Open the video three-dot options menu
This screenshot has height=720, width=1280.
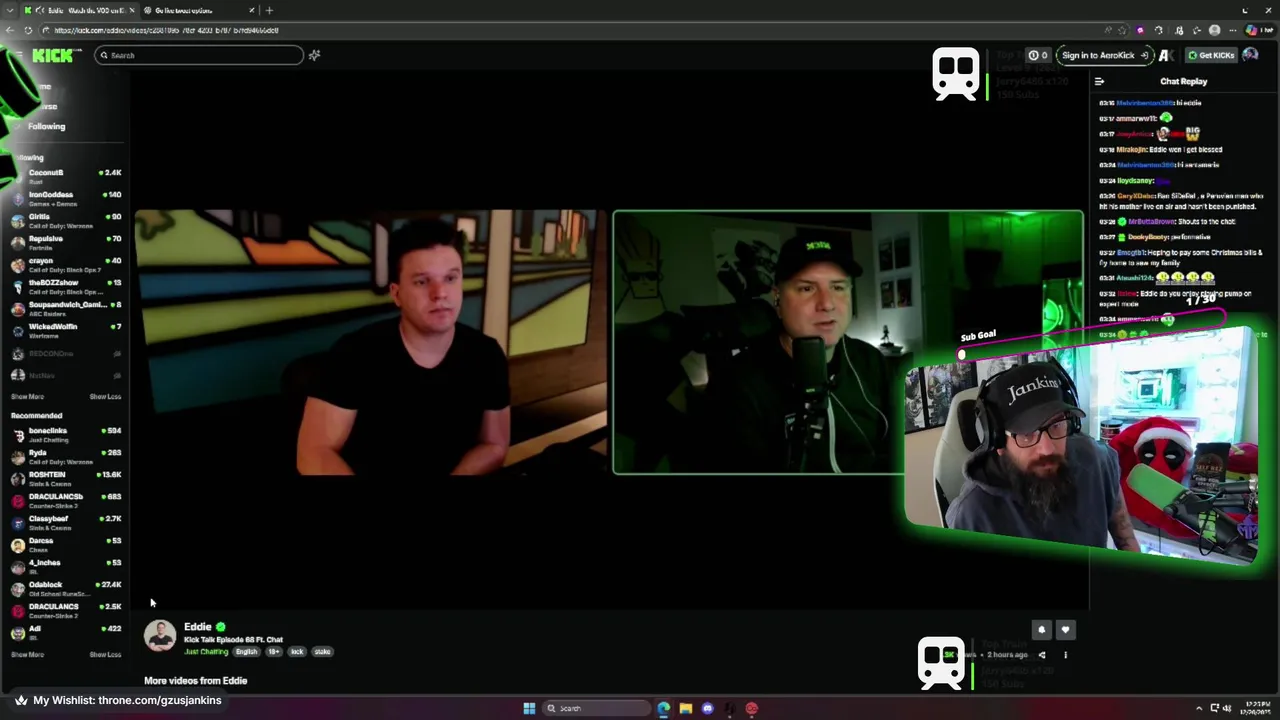pos(1065,655)
